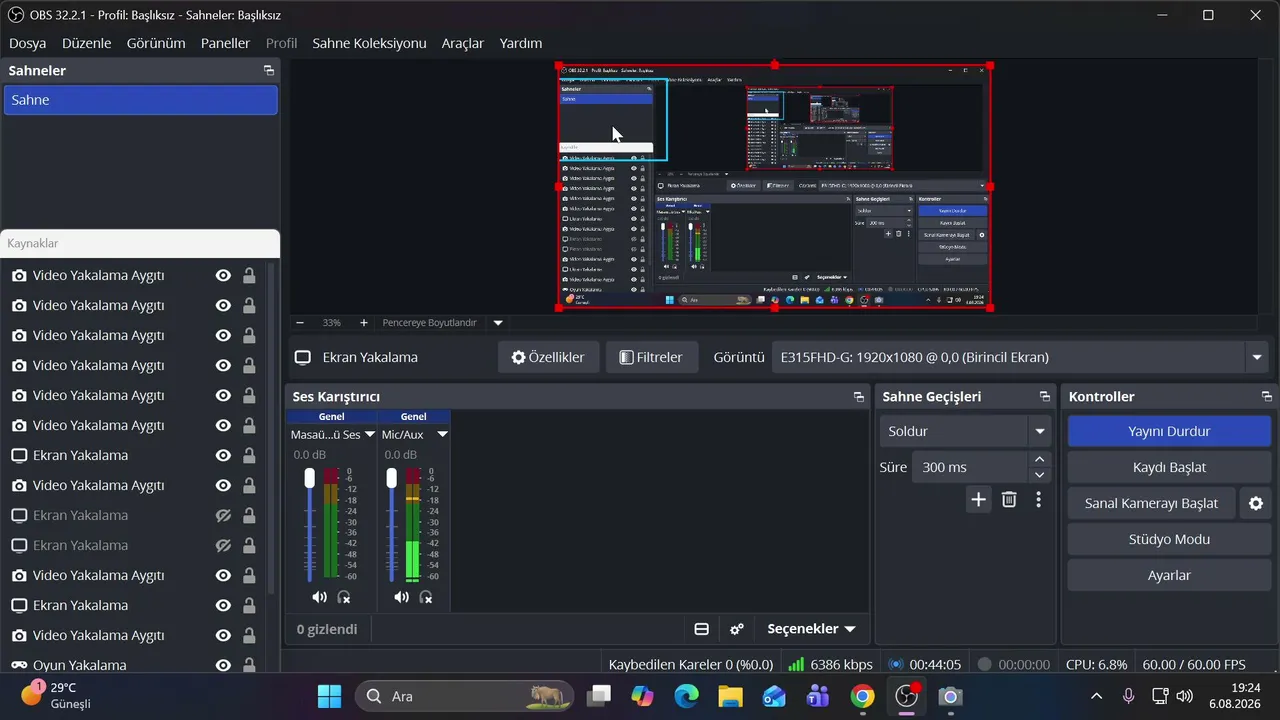This screenshot has width=1280, height=720.
Task: Toggle audio monitoring for Mic/Aux
Action: pyautogui.click(x=426, y=597)
